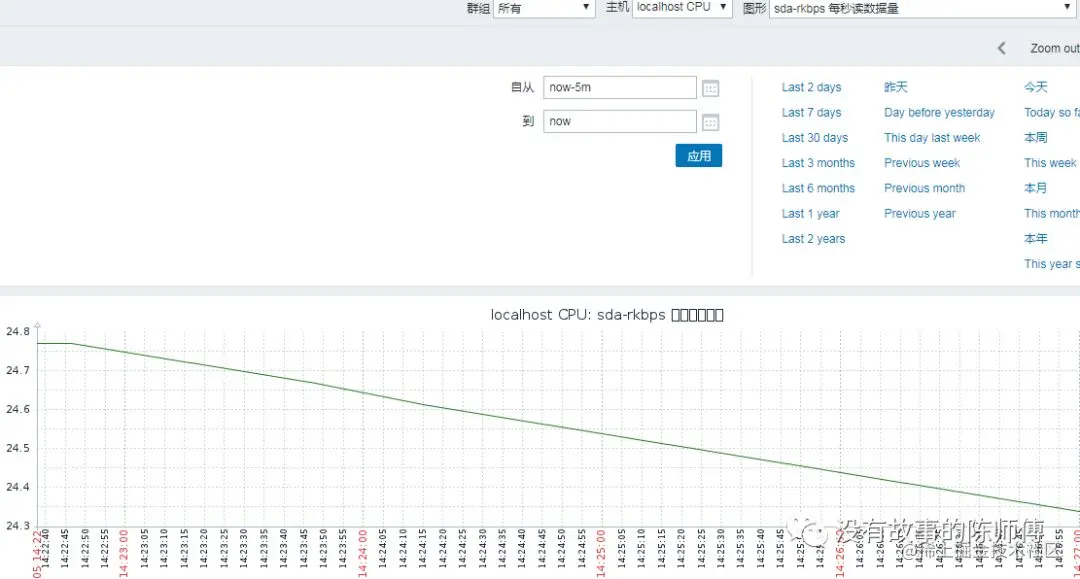Click the 24.5 y-axis label

[18, 448]
